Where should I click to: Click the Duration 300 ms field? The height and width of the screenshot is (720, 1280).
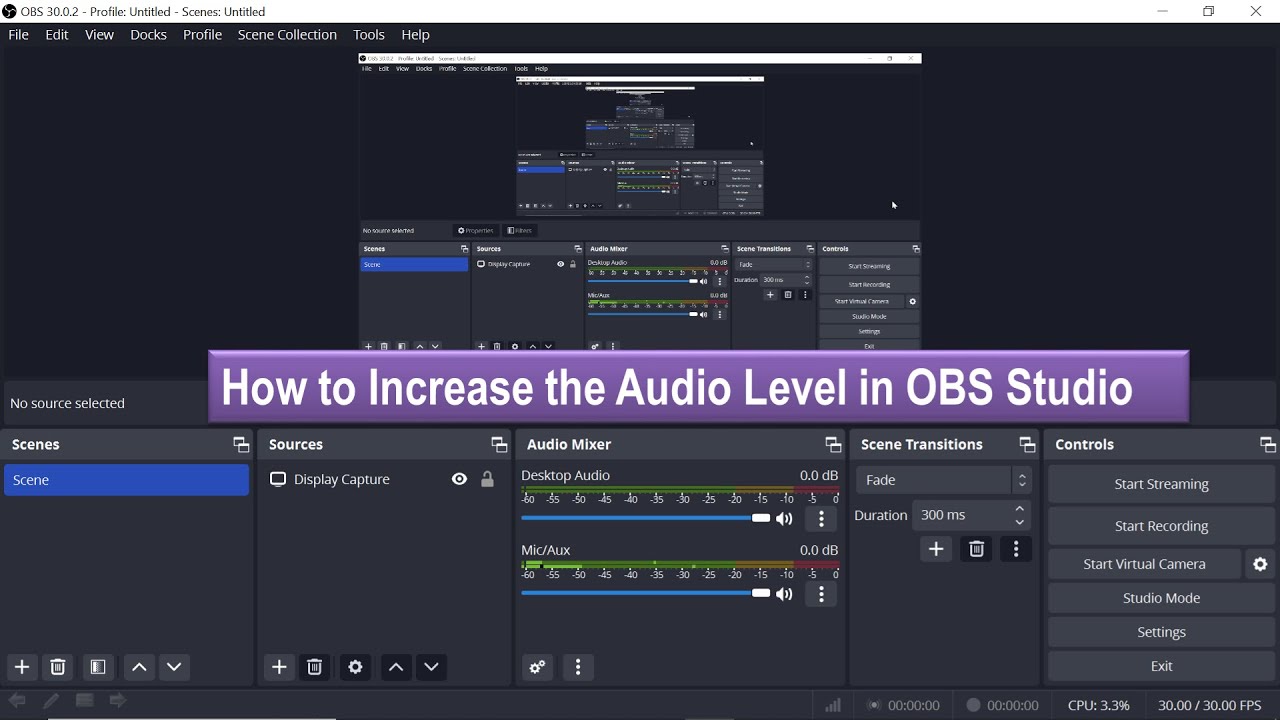coord(971,516)
